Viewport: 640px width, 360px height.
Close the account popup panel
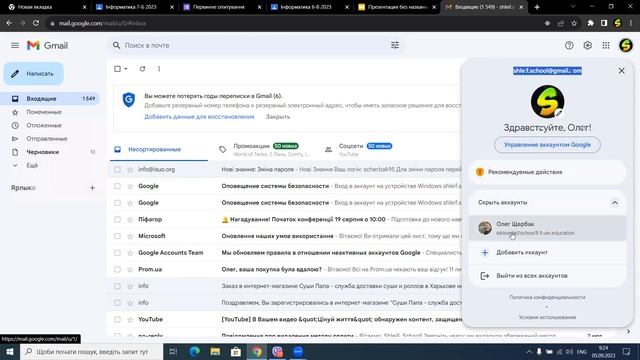[x=621, y=71]
